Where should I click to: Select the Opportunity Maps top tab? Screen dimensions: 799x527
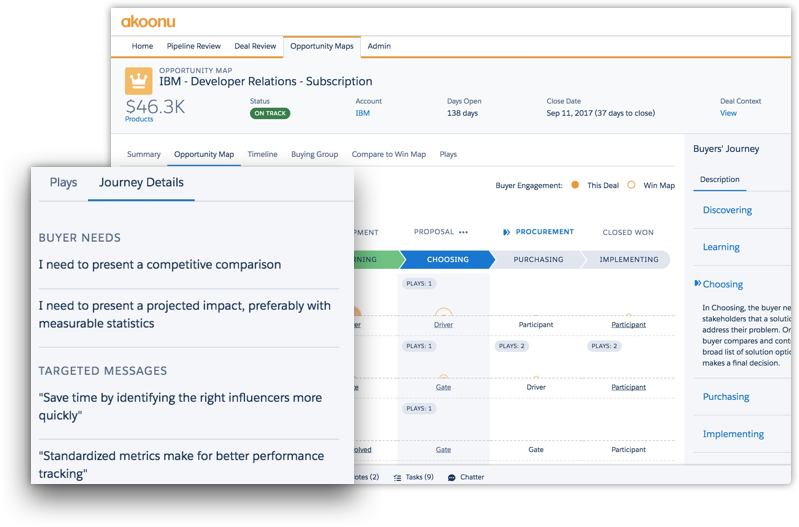pyautogui.click(x=322, y=46)
